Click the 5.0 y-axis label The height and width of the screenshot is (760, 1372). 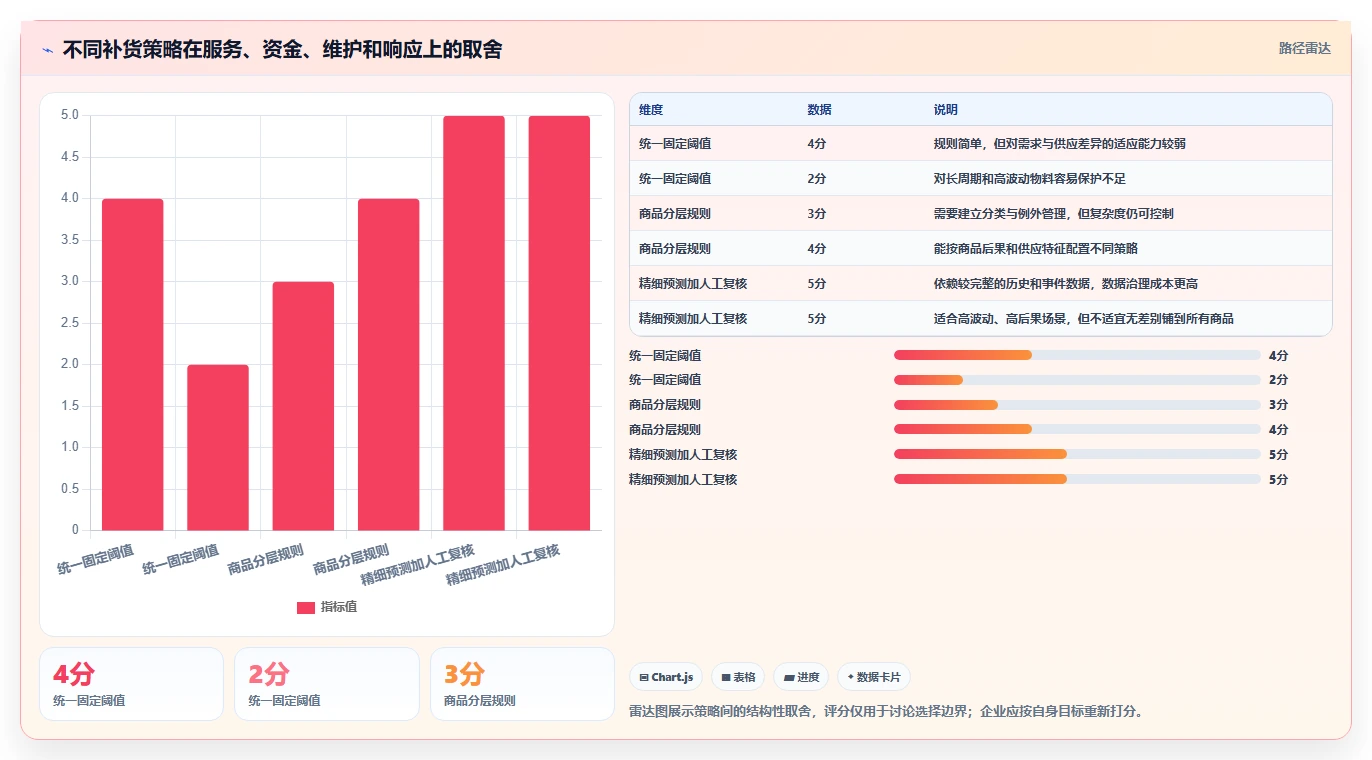69,115
